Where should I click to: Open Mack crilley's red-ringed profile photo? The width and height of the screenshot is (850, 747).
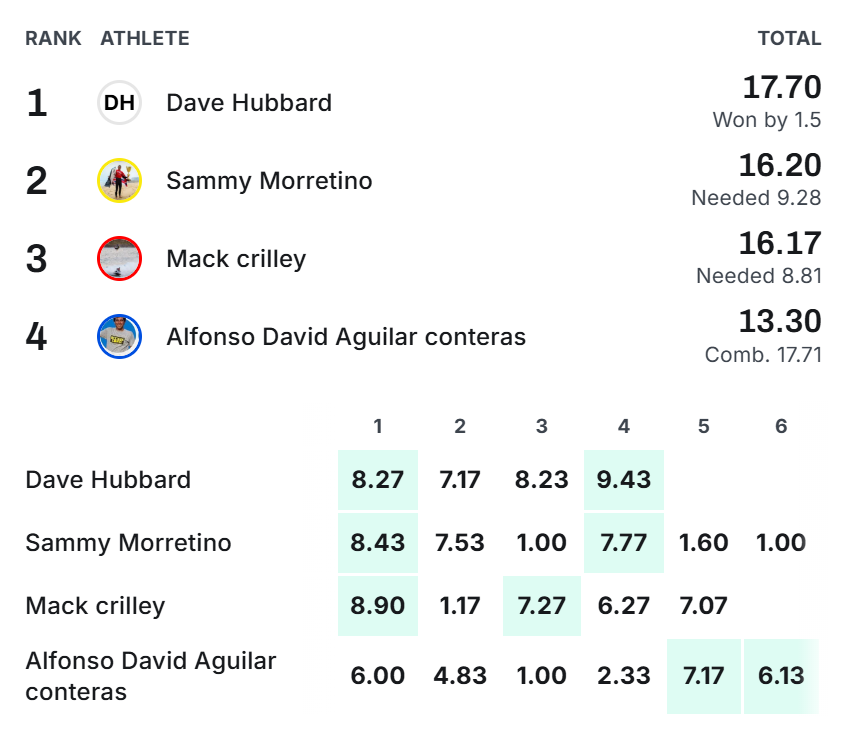(x=119, y=259)
